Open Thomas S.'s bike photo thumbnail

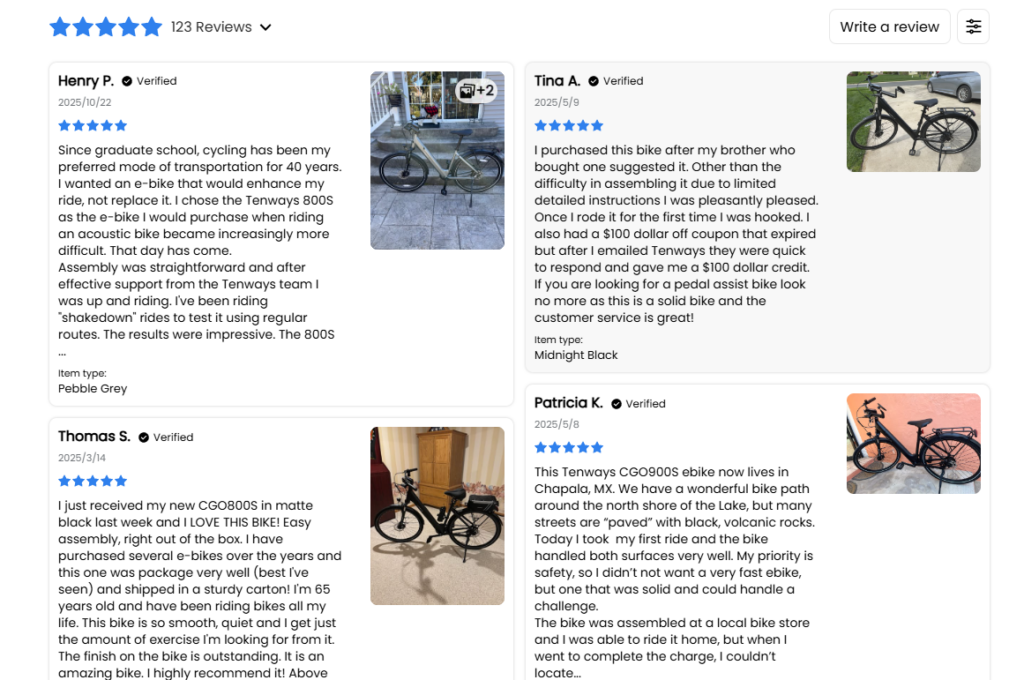(x=437, y=515)
